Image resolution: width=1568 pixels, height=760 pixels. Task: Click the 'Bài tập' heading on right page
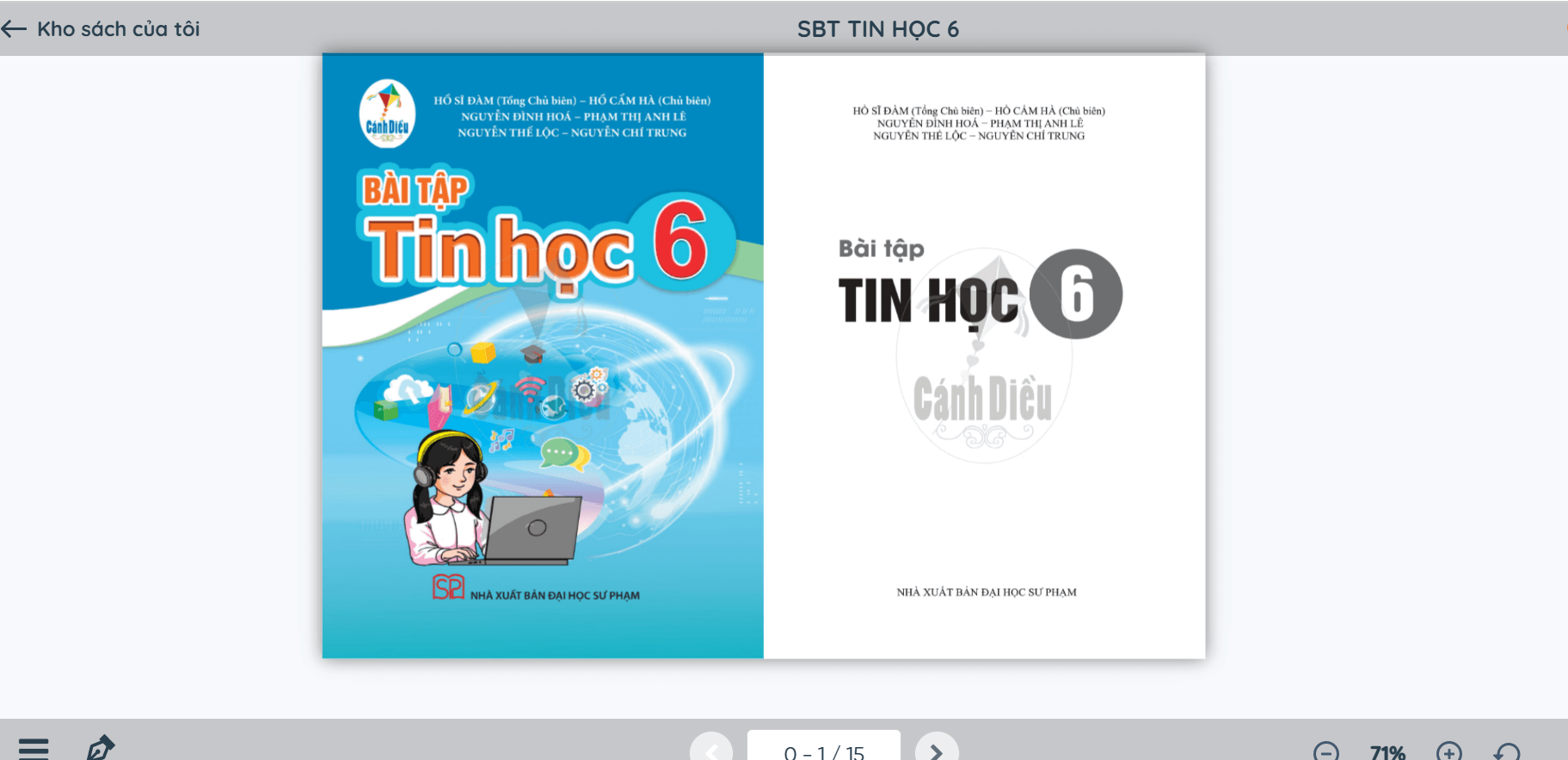coord(882,249)
